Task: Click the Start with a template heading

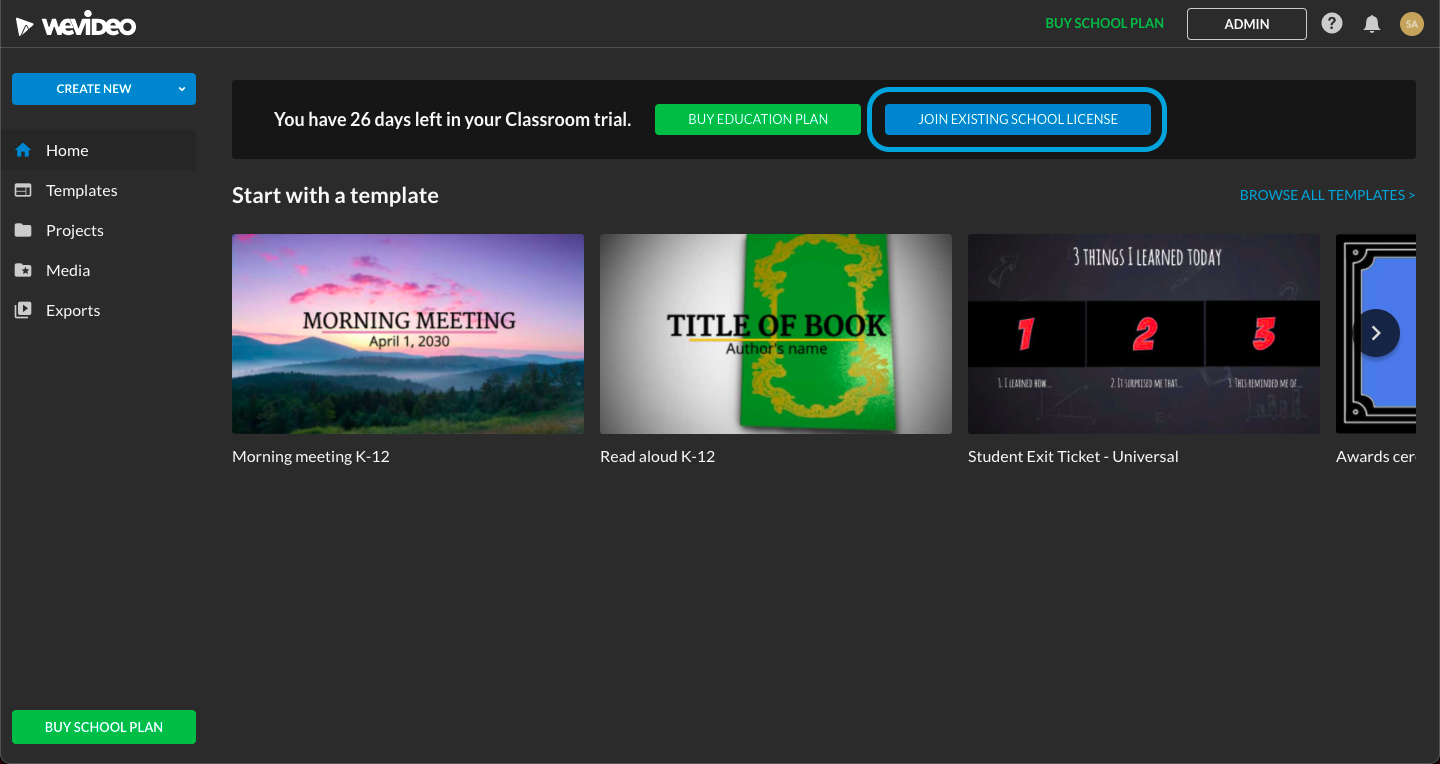Action: (335, 195)
